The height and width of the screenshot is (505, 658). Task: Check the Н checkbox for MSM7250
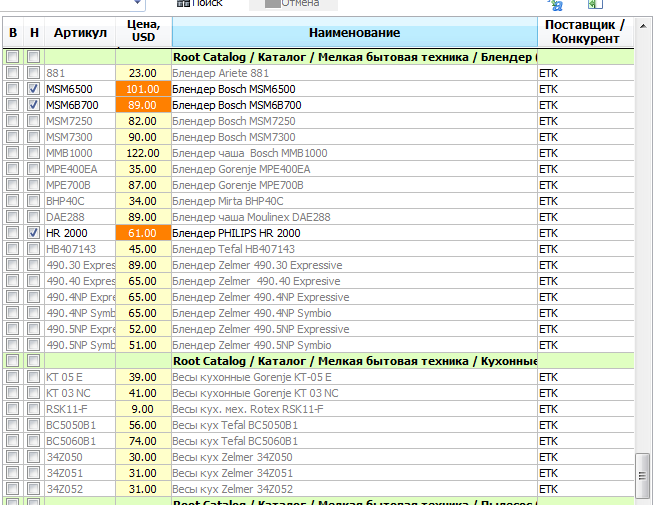click(34, 121)
